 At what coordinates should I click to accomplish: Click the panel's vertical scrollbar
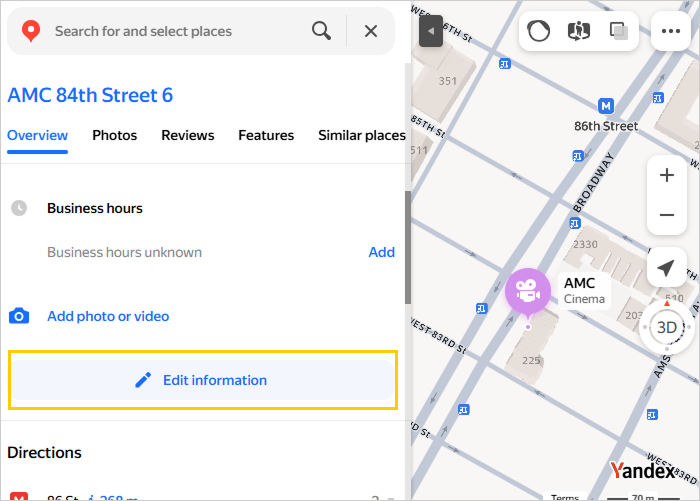point(408,248)
